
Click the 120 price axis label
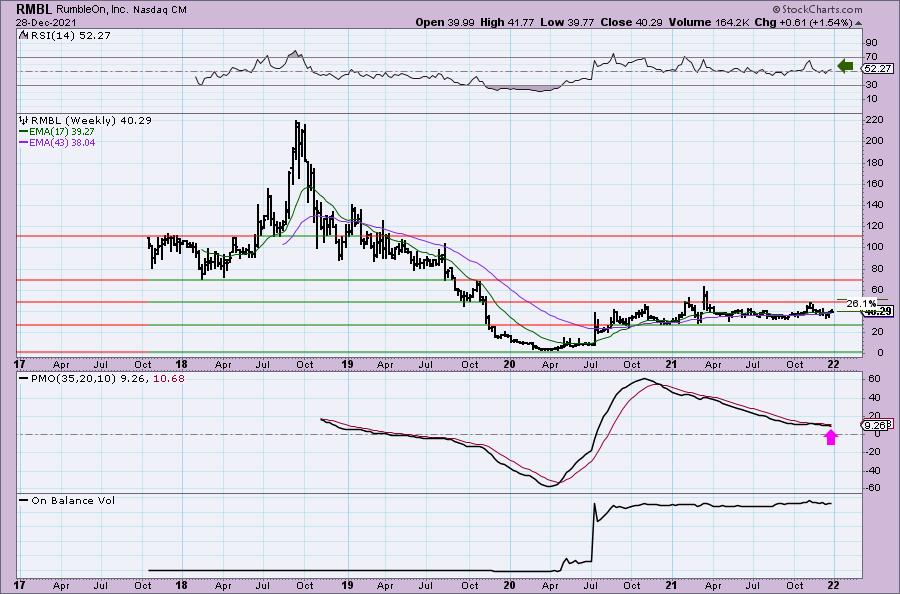click(875, 226)
